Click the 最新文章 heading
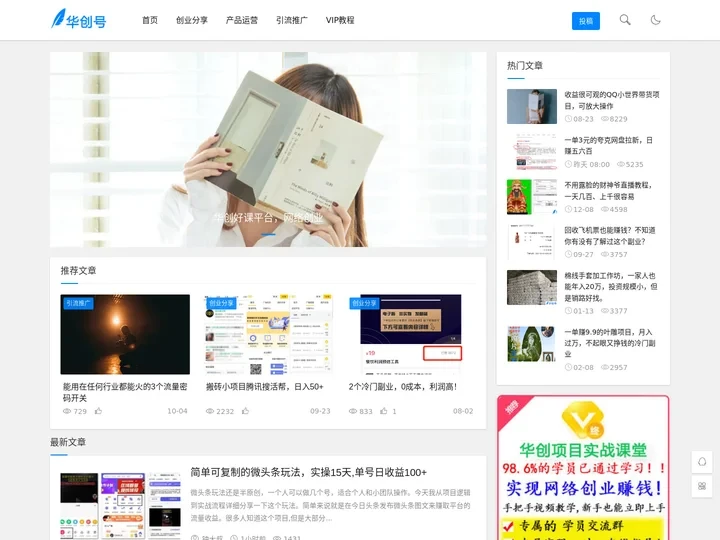This screenshot has width=720, height=540. click(x=68, y=442)
